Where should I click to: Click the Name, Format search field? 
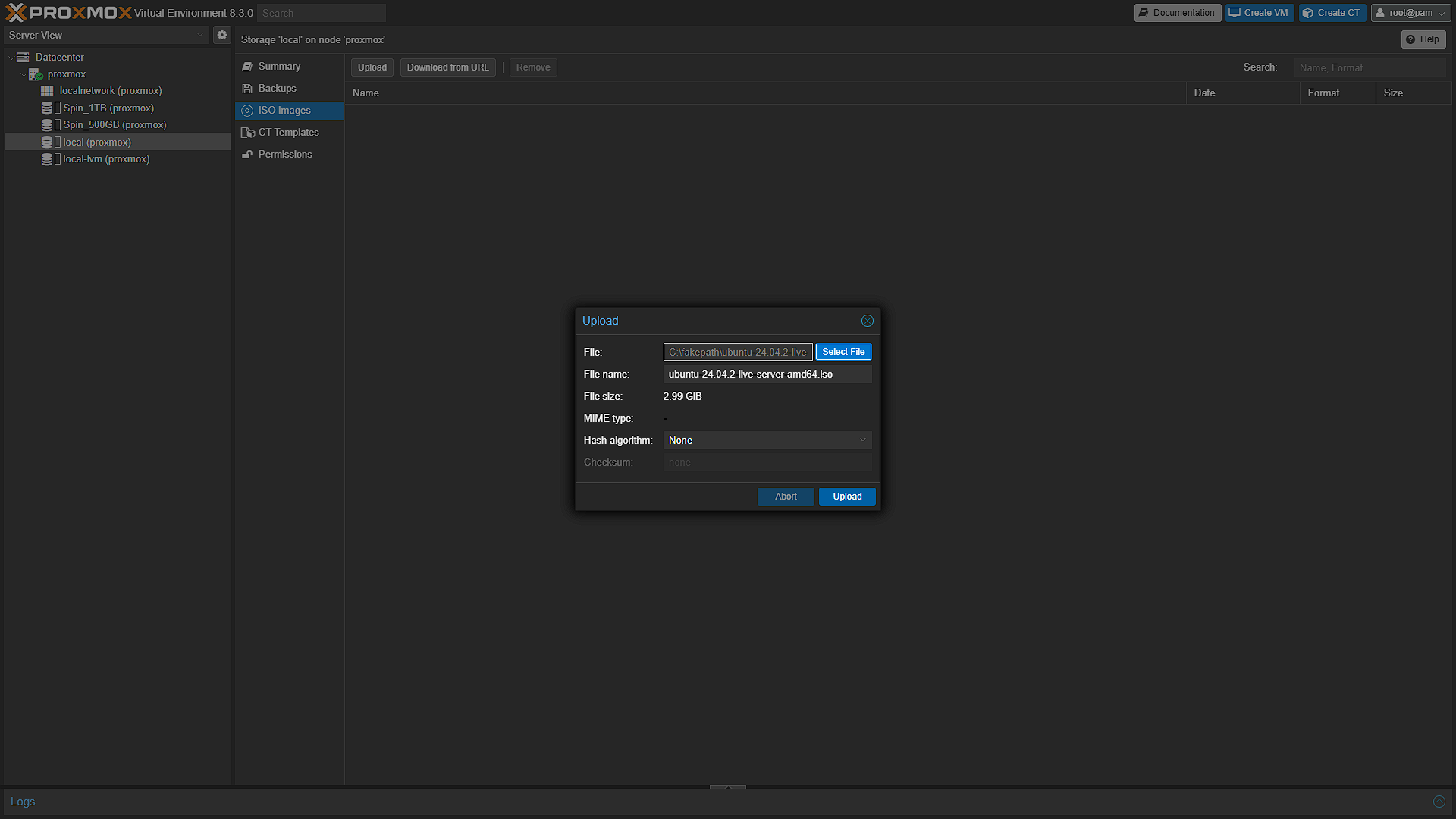click(x=1370, y=67)
